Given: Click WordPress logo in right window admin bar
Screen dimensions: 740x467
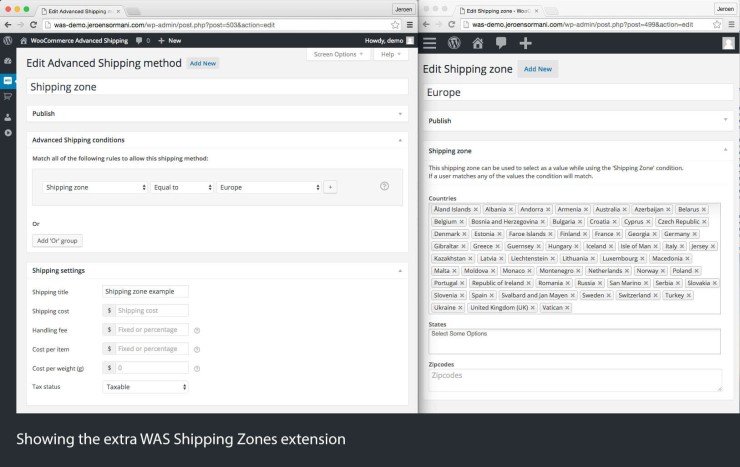Looking at the screenshot, I should click(x=454, y=43).
